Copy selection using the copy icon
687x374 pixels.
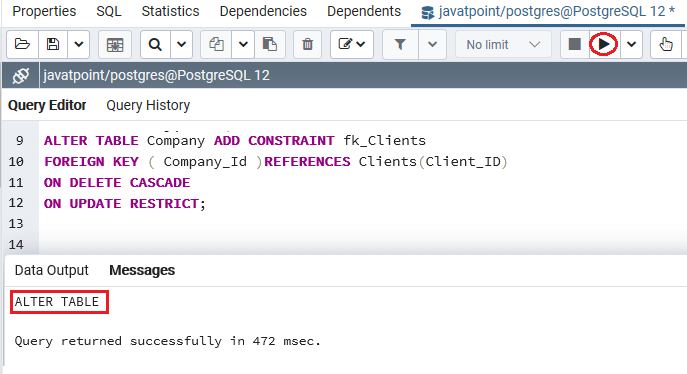click(x=216, y=44)
